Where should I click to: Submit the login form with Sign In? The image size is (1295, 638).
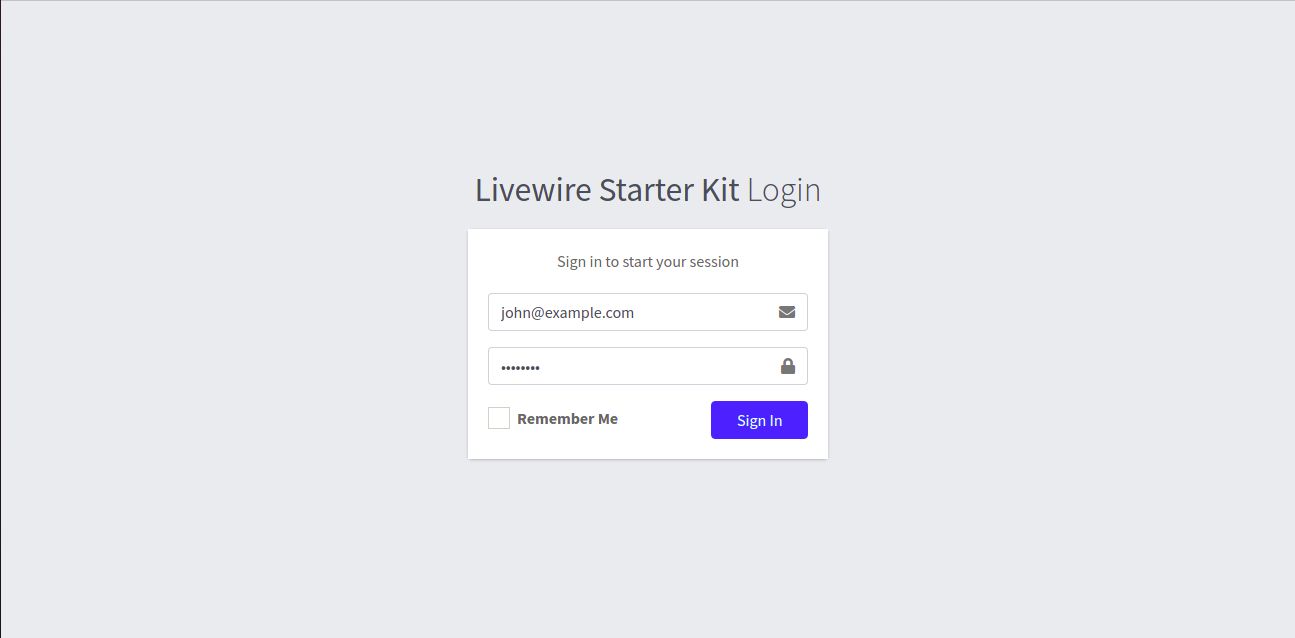click(759, 420)
